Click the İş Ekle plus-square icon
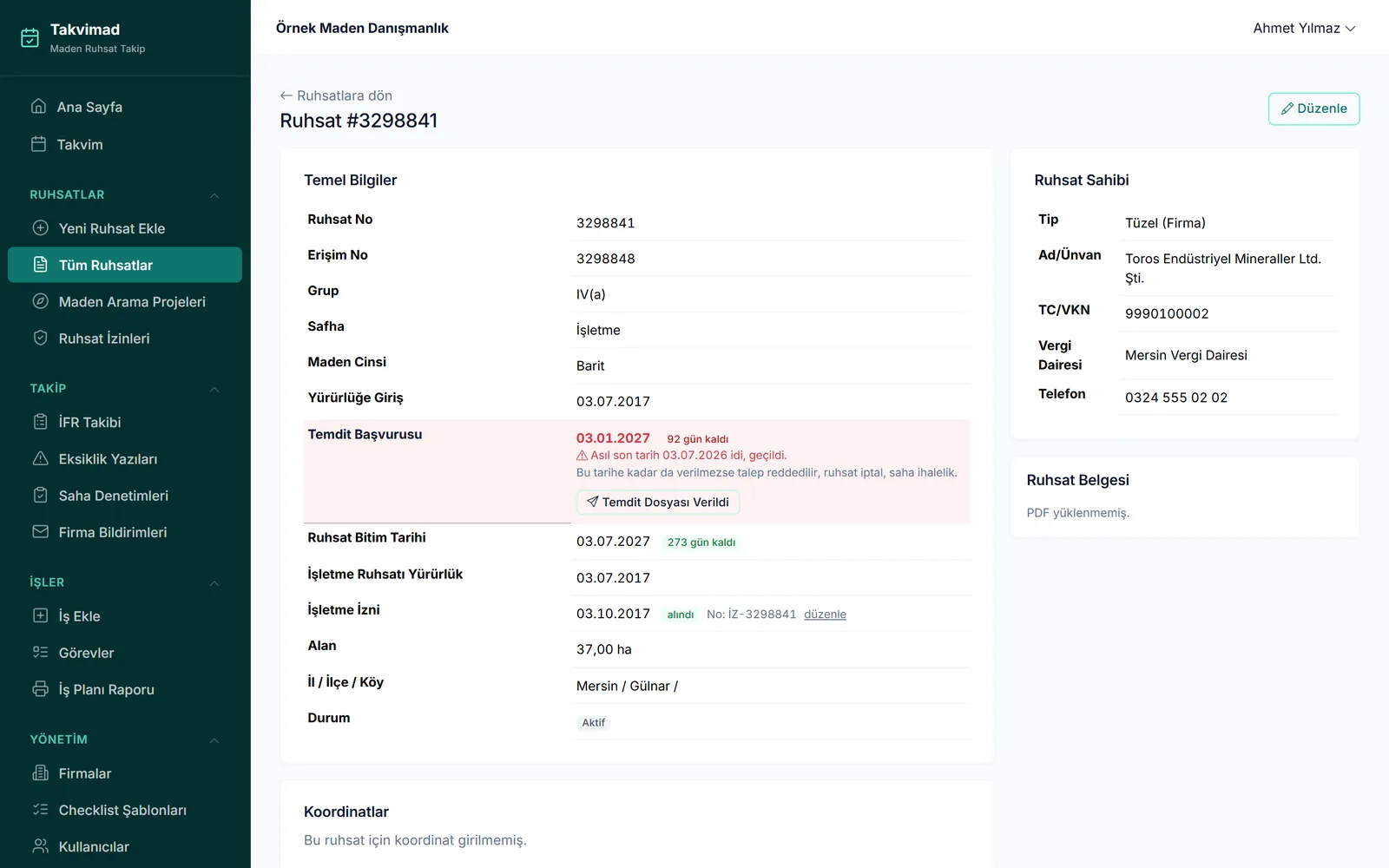Viewport: 1389px width, 868px height. (40, 615)
